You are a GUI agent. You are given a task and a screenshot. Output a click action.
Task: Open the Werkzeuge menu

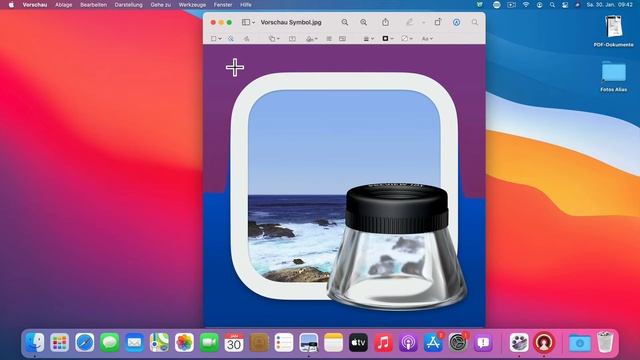pyautogui.click(x=192, y=5)
